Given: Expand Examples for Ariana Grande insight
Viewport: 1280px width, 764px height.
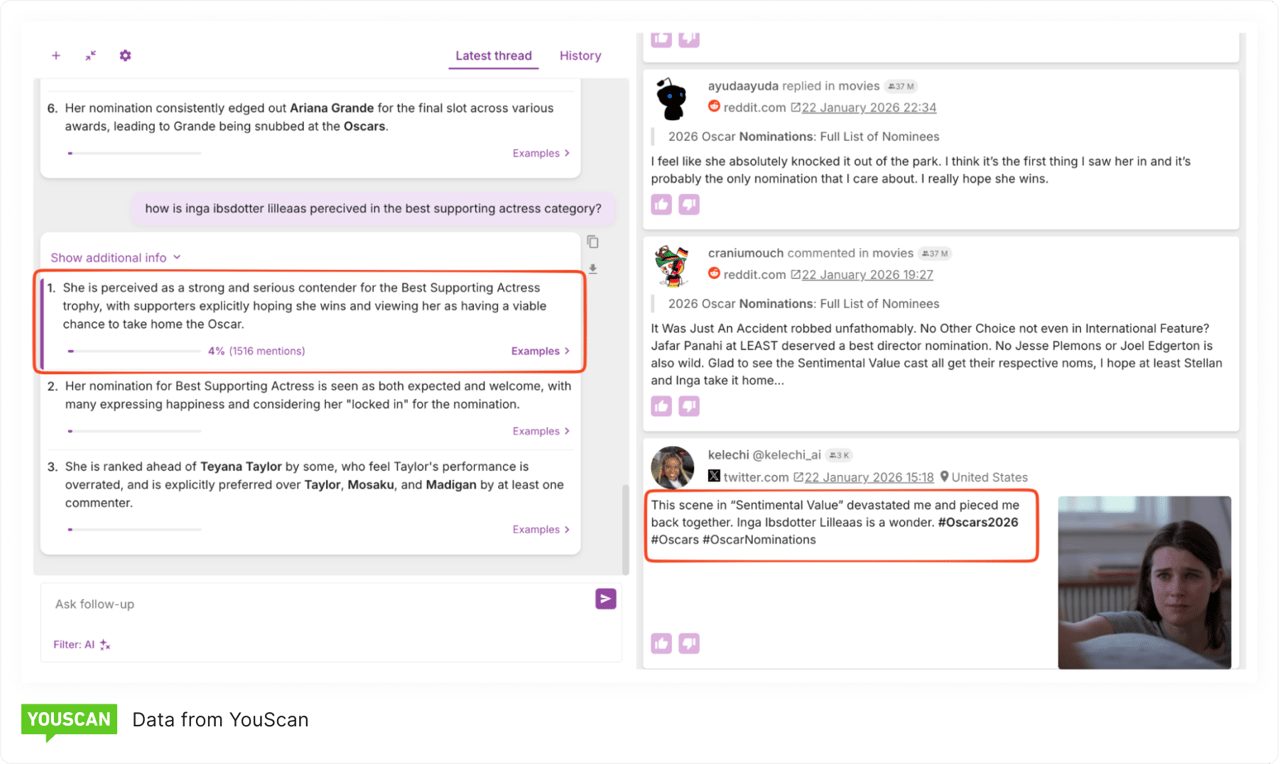Looking at the screenshot, I should click(x=541, y=154).
